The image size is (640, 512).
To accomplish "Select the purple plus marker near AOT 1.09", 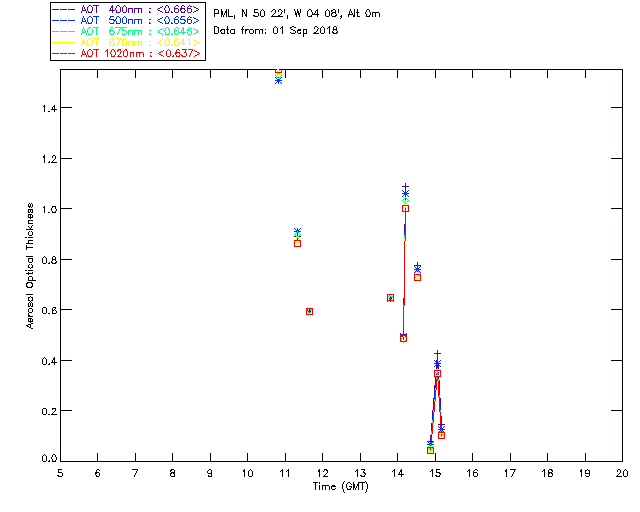I will (x=405, y=187).
